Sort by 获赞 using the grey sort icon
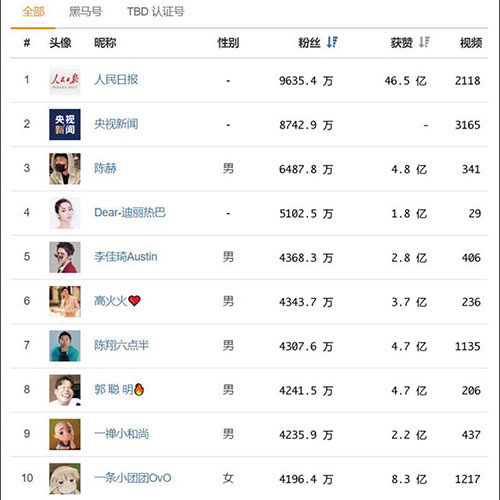Screen dimensions: 500x500 424,42
